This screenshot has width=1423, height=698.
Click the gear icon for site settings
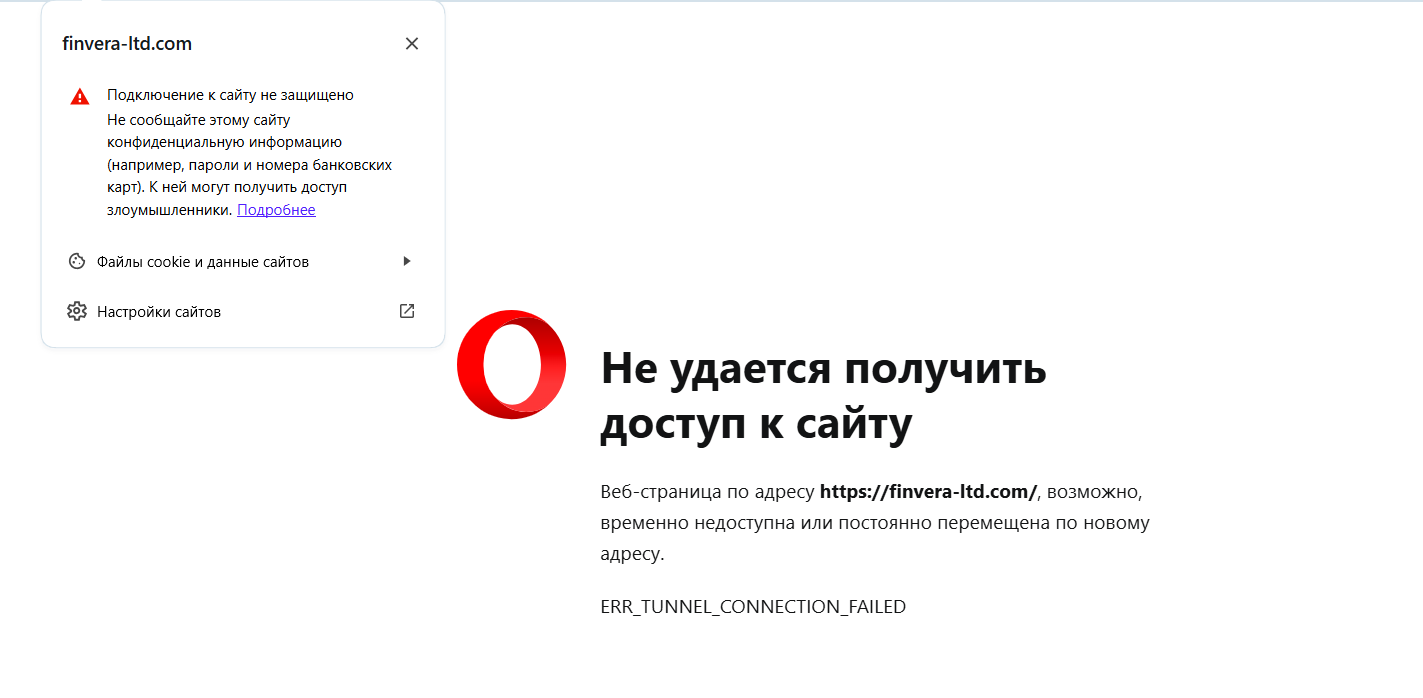coord(76,312)
